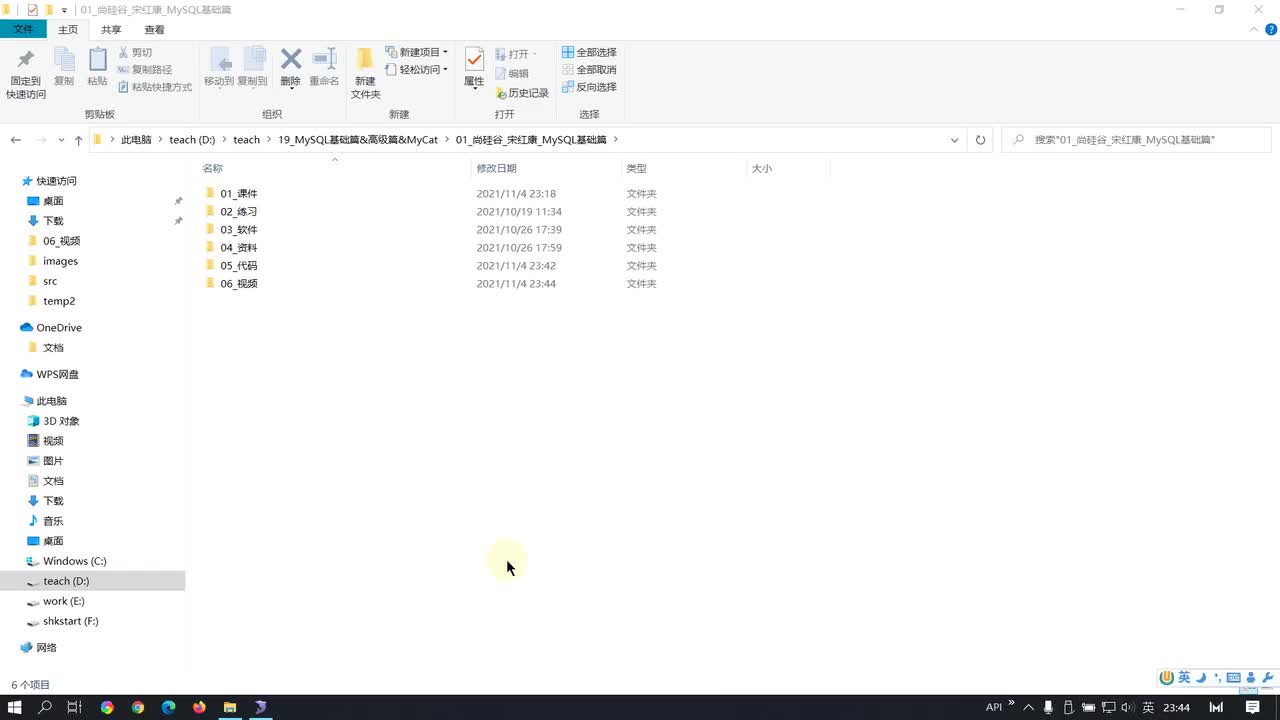Click the 固定到快速访问 pin icon
Image resolution: width=1280 pixels, height=720 pixels.
[26, 60]
